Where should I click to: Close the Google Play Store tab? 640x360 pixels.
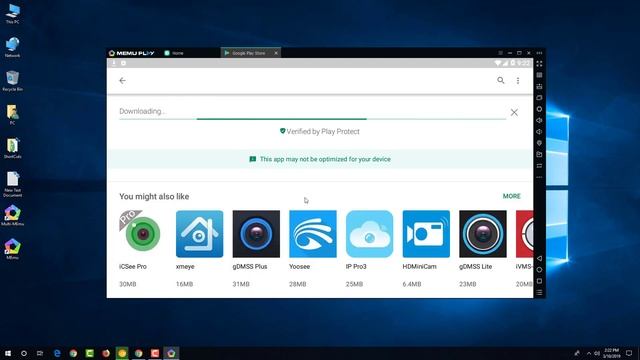coord(276,53)
